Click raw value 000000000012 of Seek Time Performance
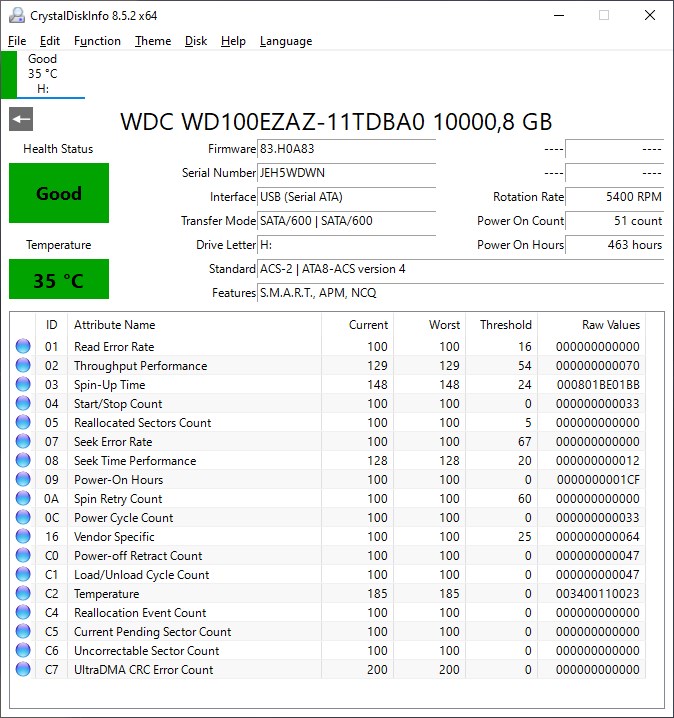Image resolution: width=674 pixels, height=718 pixels. point(598,461)
